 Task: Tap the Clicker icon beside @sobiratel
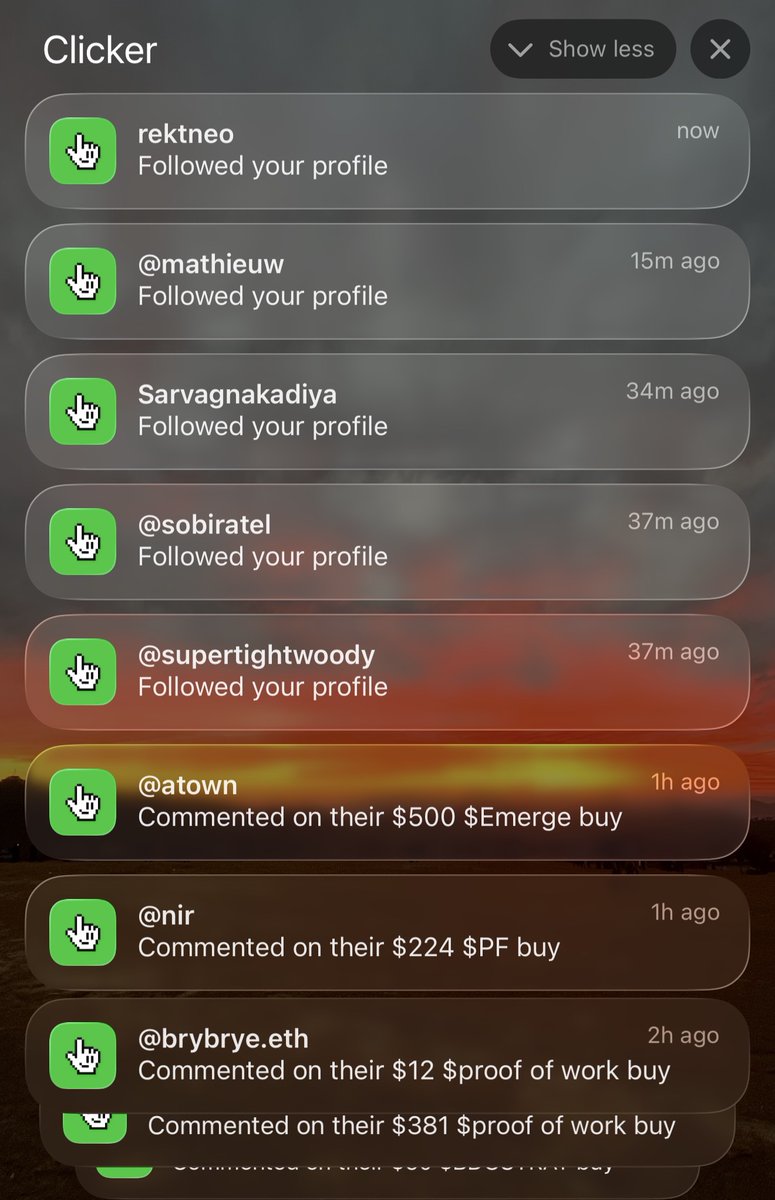(x=83, y=541)
